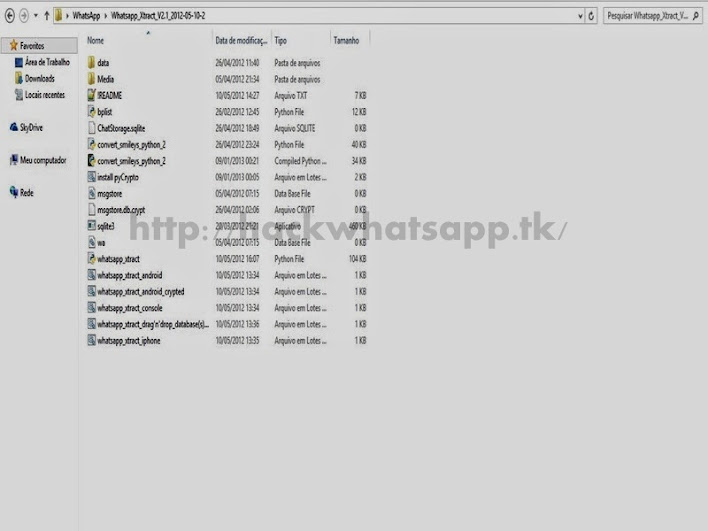This screenshot has height=531, width=708.
Task: Select the data folder icon
Action: (91, 62)
